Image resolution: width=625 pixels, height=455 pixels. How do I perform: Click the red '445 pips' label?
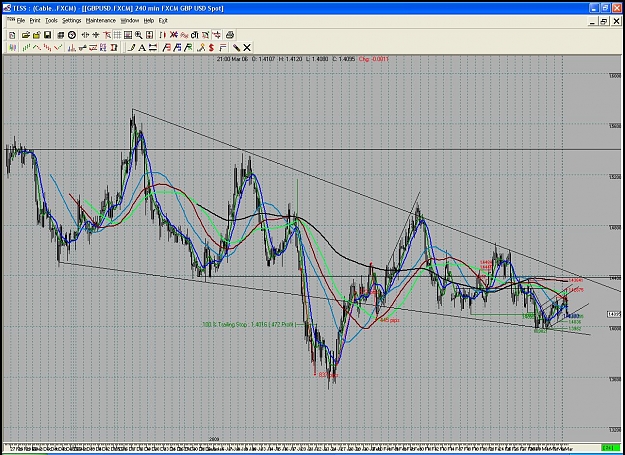point(389,320)
